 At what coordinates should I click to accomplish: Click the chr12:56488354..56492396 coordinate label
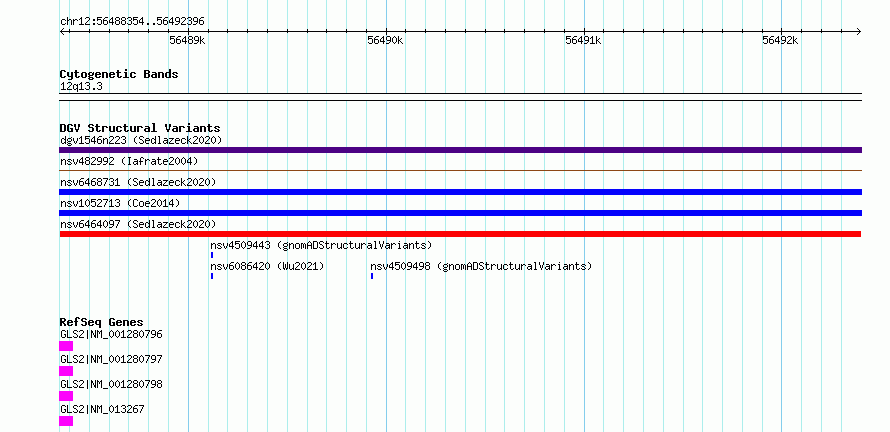pos(132,22)
